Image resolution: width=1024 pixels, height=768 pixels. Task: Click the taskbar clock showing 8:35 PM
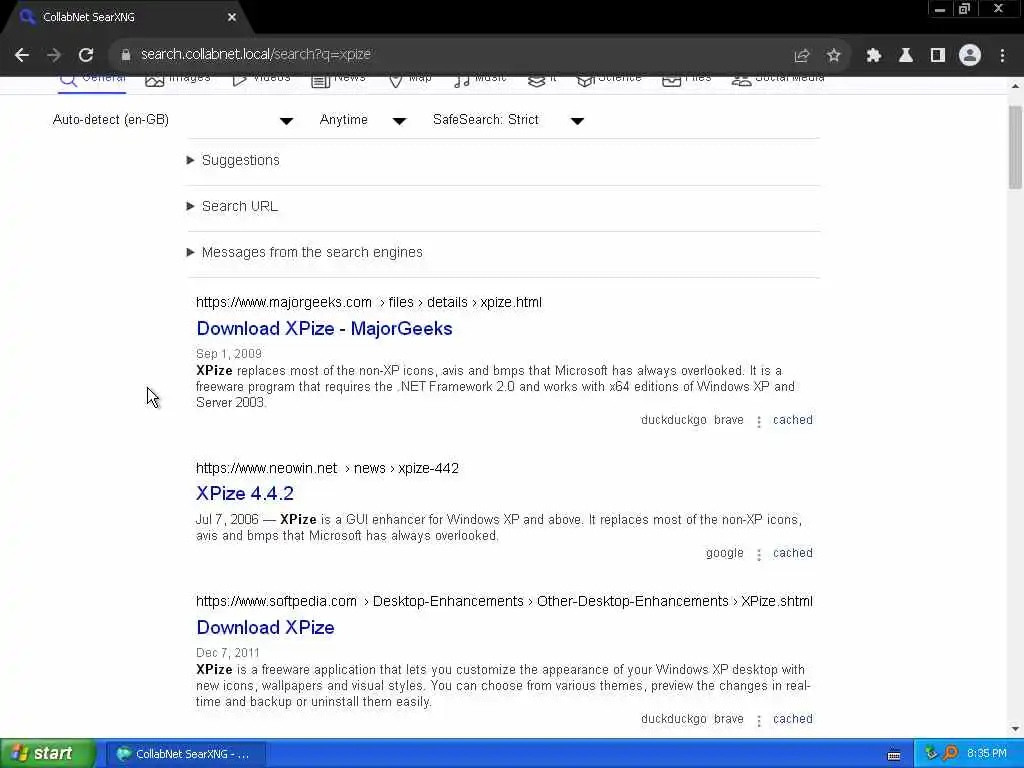987,754
